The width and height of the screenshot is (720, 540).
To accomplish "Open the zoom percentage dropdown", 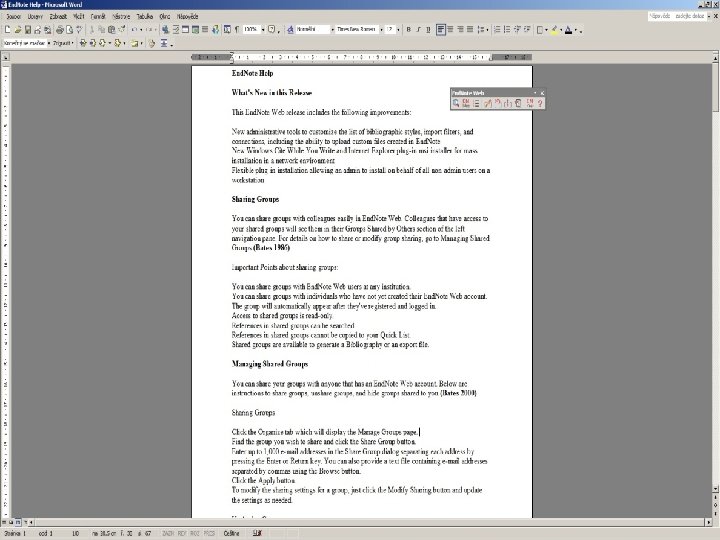I will pyautogui.click(x=263, y=30).
